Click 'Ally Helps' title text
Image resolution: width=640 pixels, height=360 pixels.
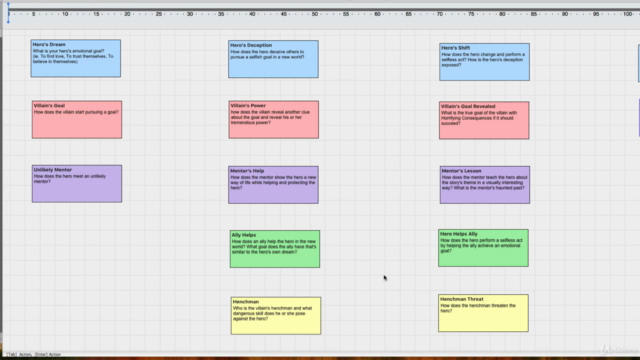click(244, 235)
